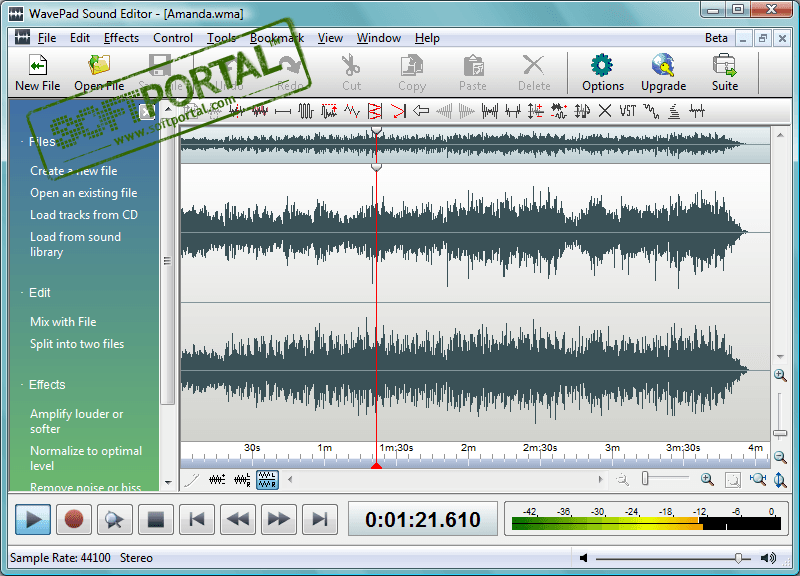Click the tall sine wave effect icon
This screenshot has height=576, width=800.
(306, 111)
